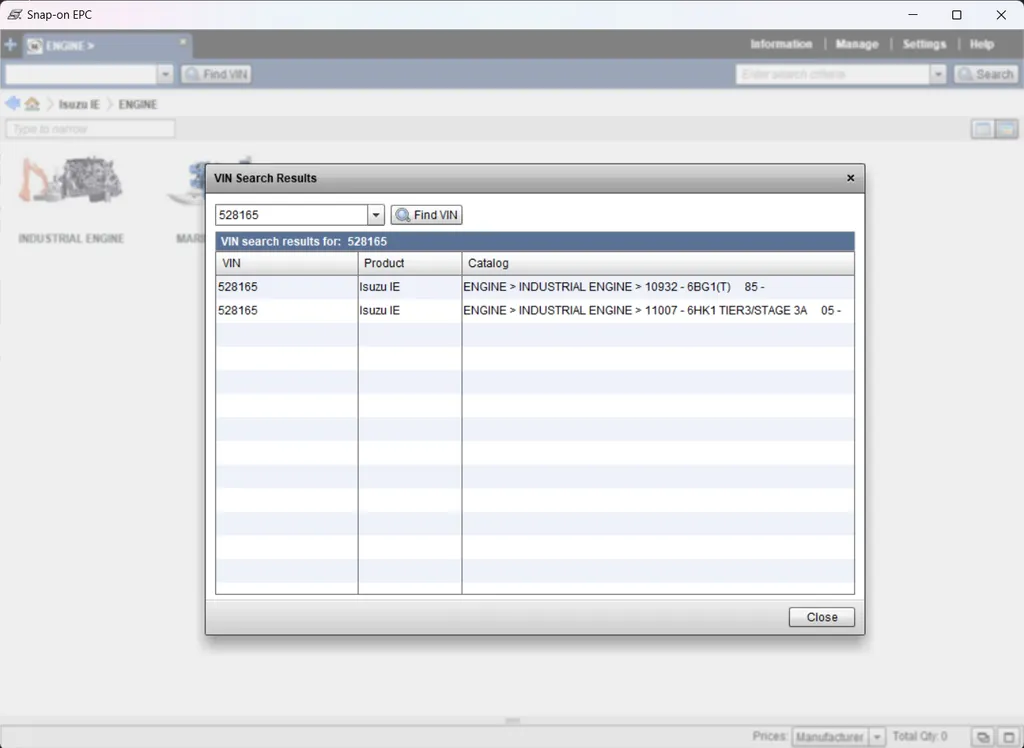This screenshot has width=1024, height=748.
Task: Select the 10932 - 6BG1(T) catalog result
Action: 658,287
